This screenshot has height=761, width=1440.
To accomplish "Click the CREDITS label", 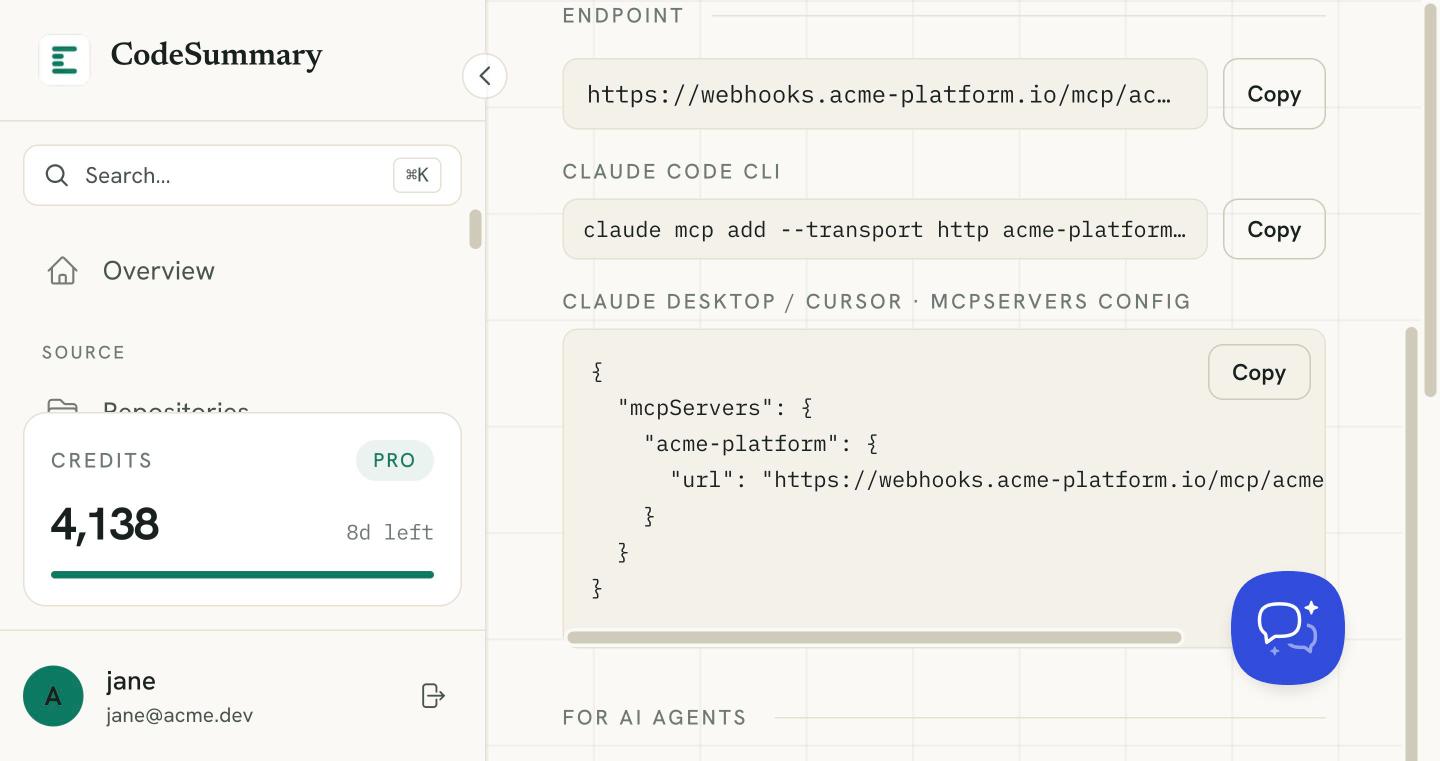I will [x=102, y=461].
